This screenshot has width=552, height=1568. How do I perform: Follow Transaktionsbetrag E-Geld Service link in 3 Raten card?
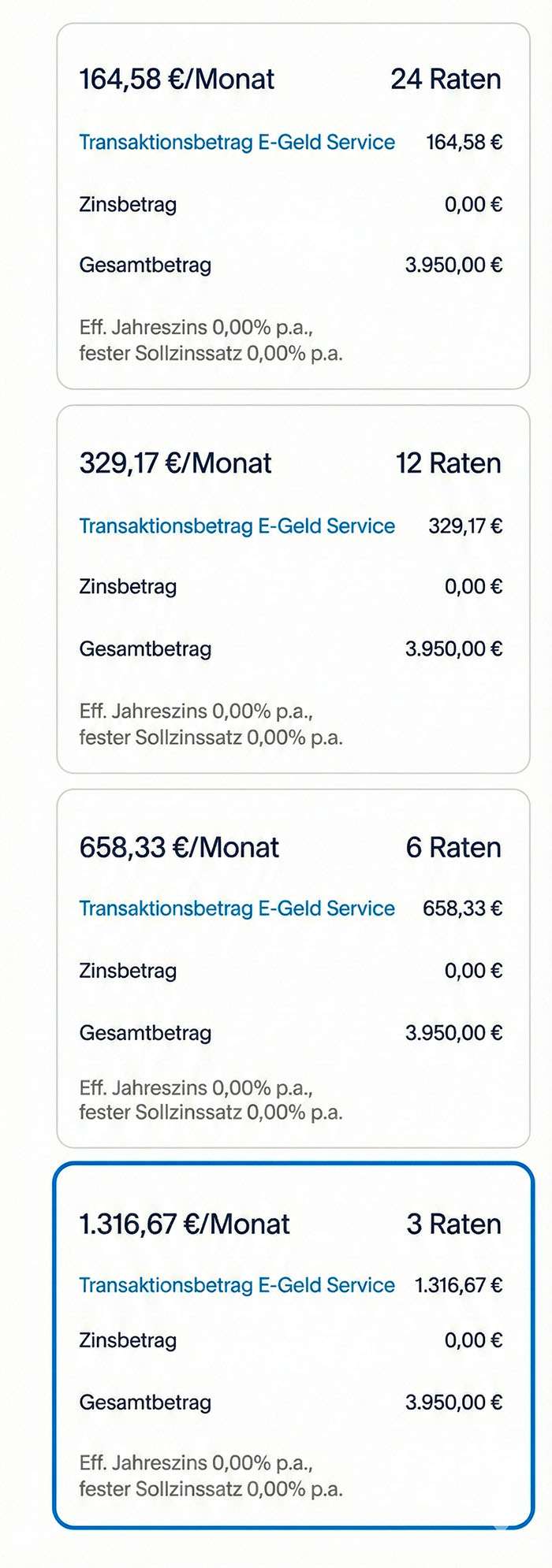click(x=237, y=1285)
